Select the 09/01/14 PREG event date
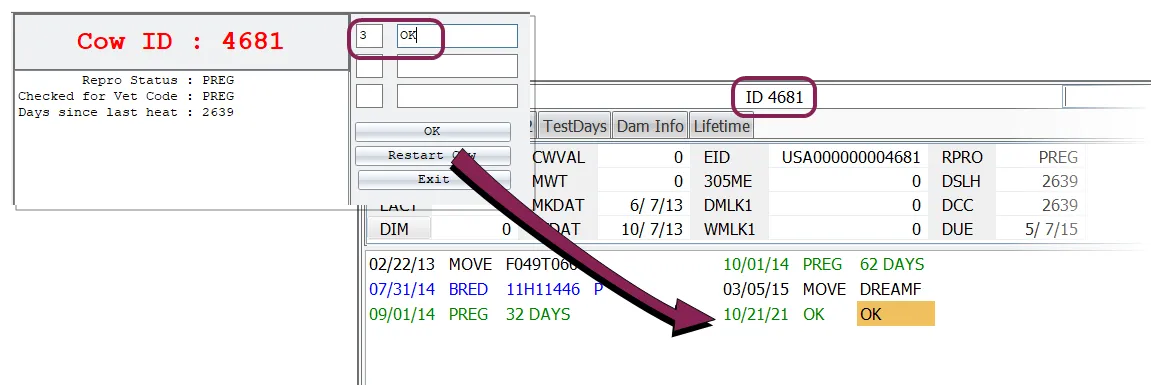The height and width of the screenshot is (385, 1163). (x=402, y=315)
